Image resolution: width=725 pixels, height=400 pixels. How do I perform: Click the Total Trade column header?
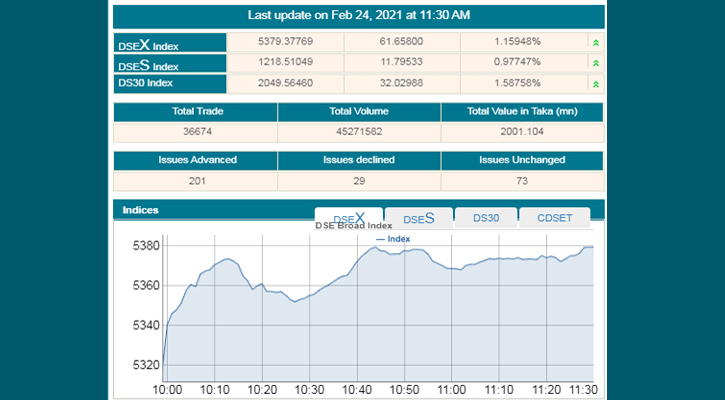click(x=195, y=112)
